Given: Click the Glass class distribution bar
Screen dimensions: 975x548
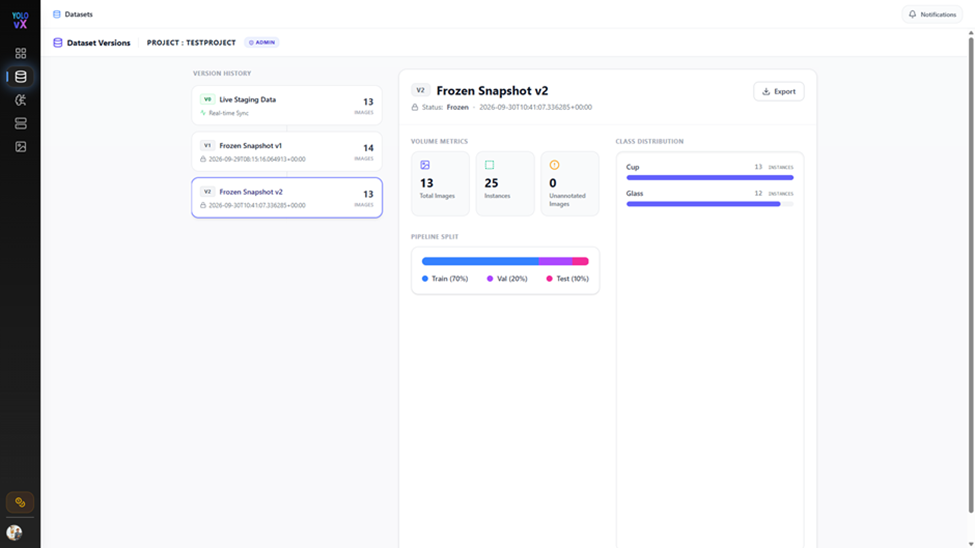Looking at the screenshot, I should [x=709, y=204].
